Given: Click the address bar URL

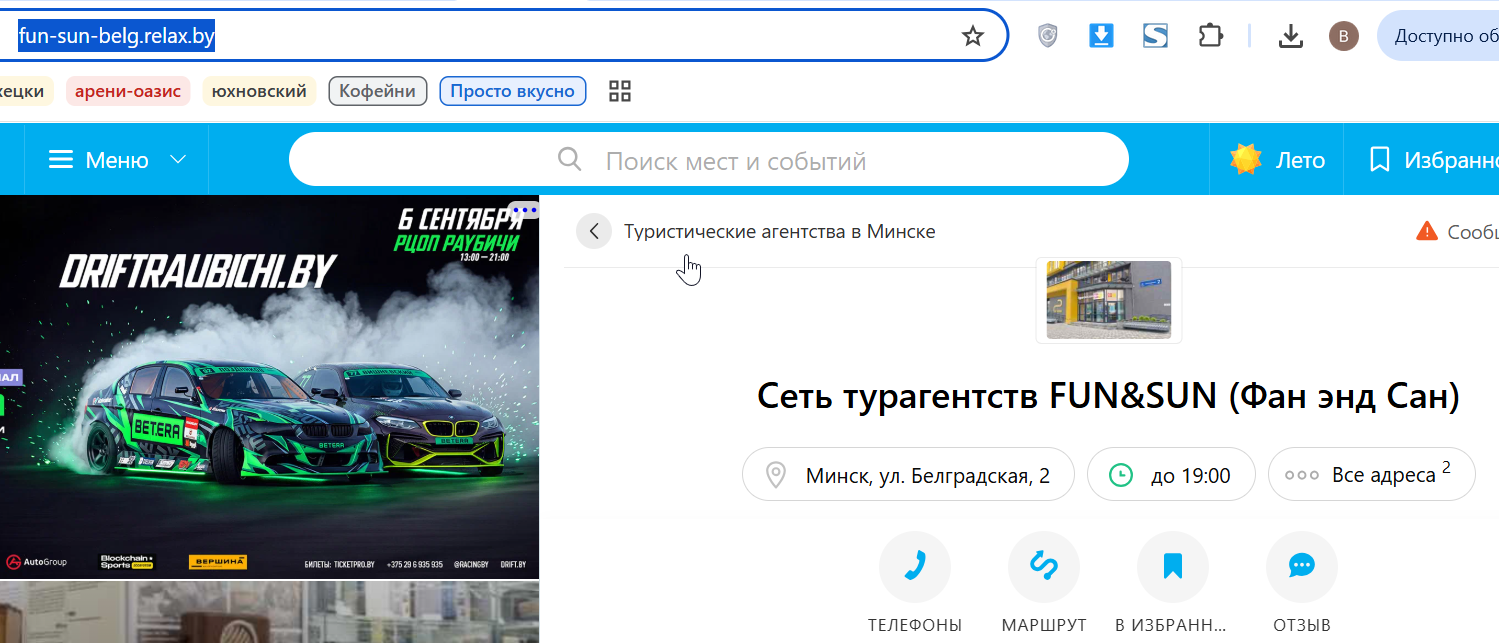Looking at the screenshot, I should tap(117, 37).
